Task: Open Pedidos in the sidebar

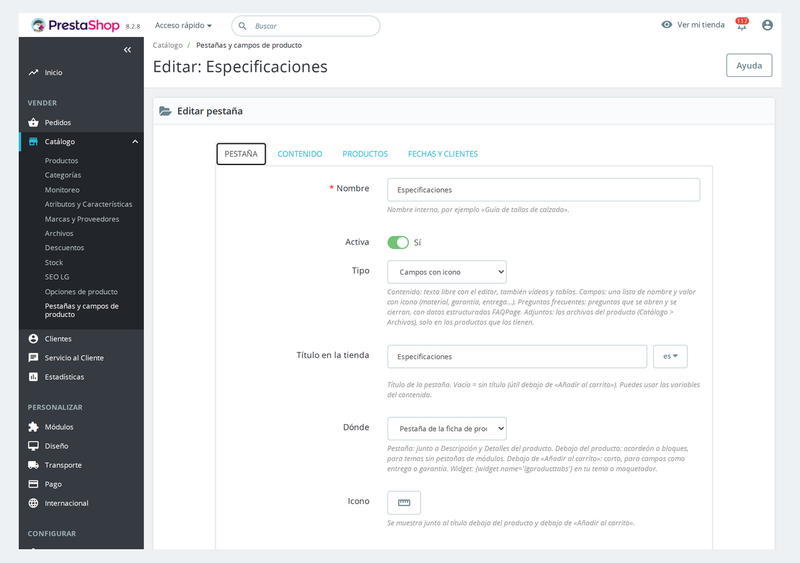Action: click(x=58, y=123)
